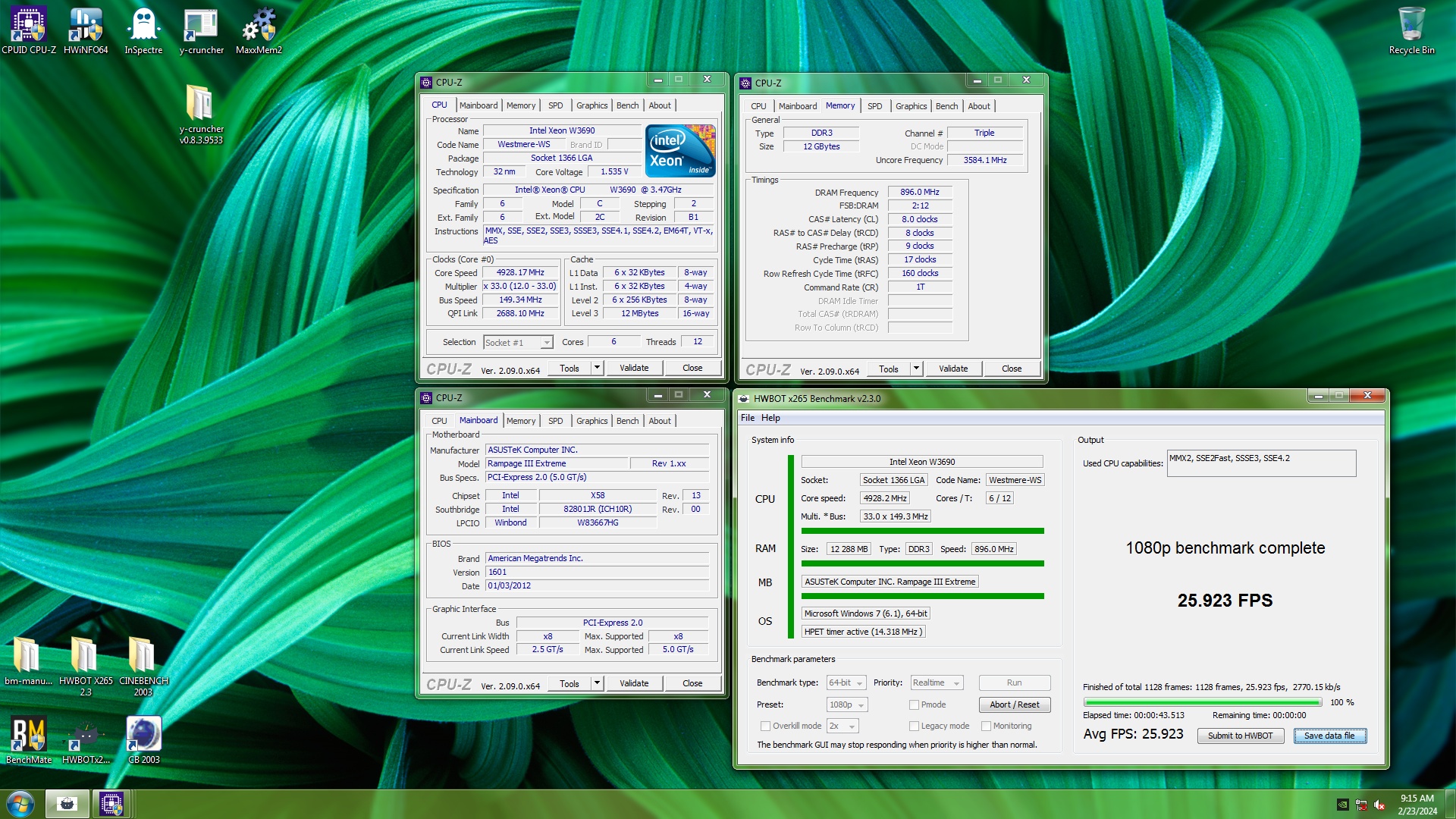
Task: Click Validate in the Memory window
Action: (953, 369)
